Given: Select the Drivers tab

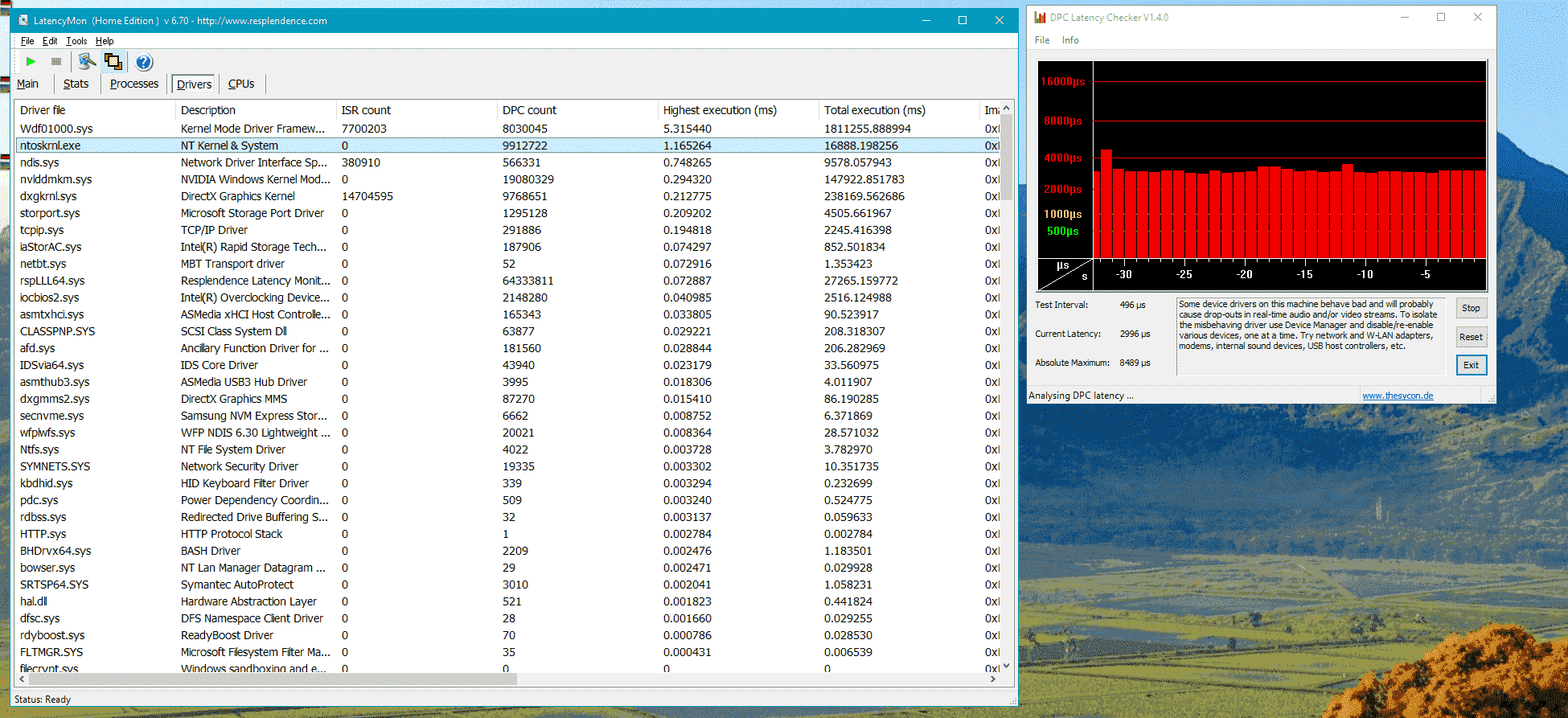Looking at the screenshot, I should tap(195, 84).
